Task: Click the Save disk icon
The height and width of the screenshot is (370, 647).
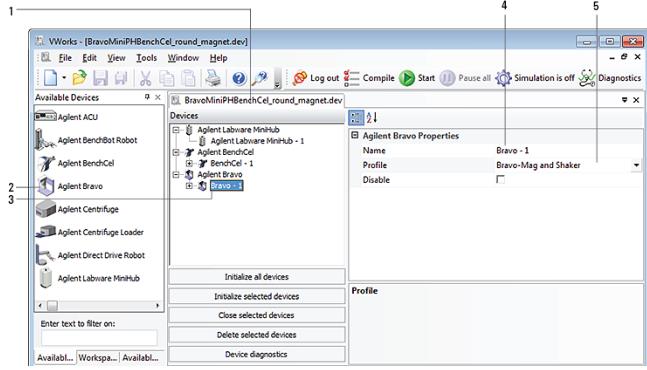Action: point(100,78)
